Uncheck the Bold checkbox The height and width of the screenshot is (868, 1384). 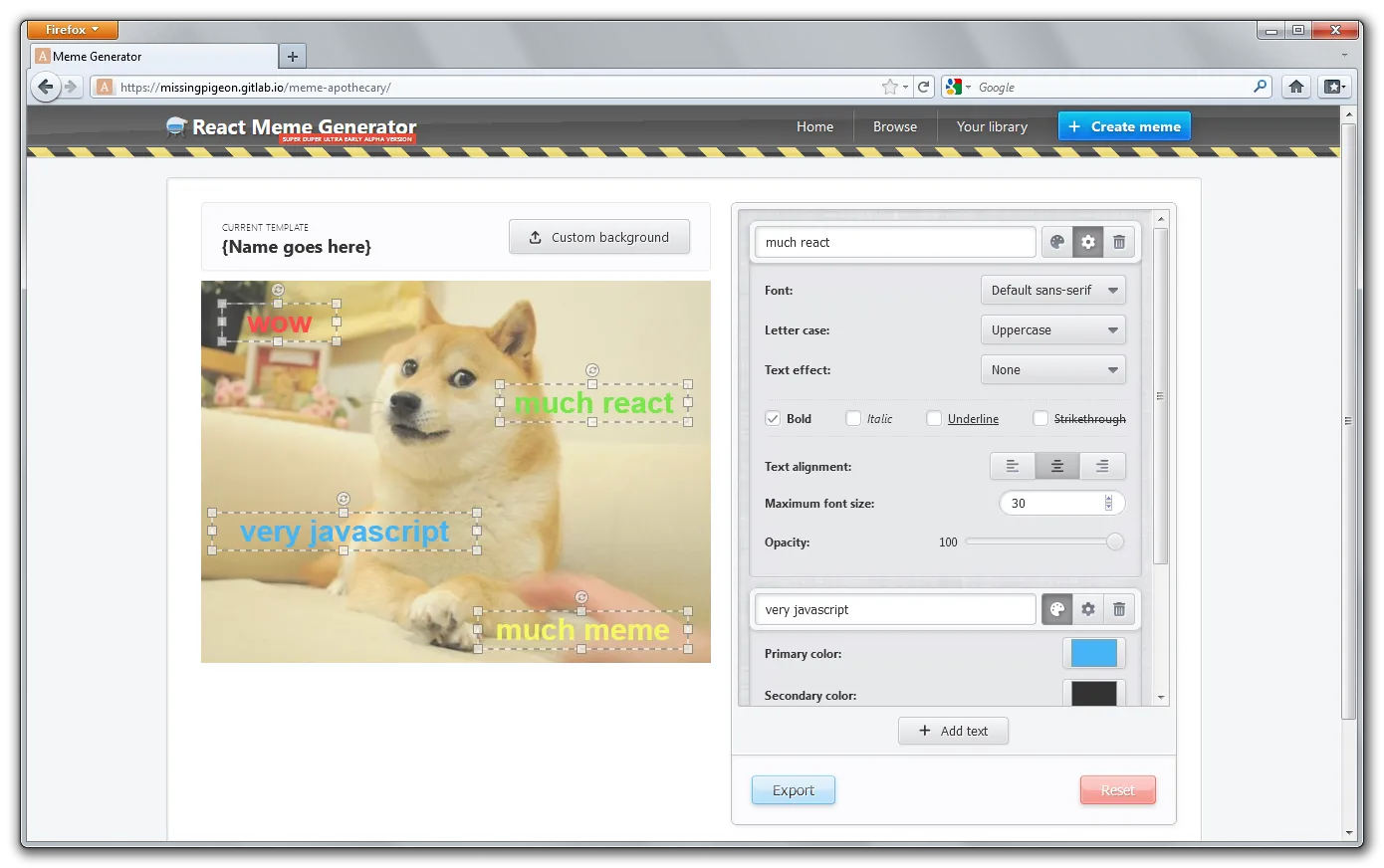click(773, 419)
